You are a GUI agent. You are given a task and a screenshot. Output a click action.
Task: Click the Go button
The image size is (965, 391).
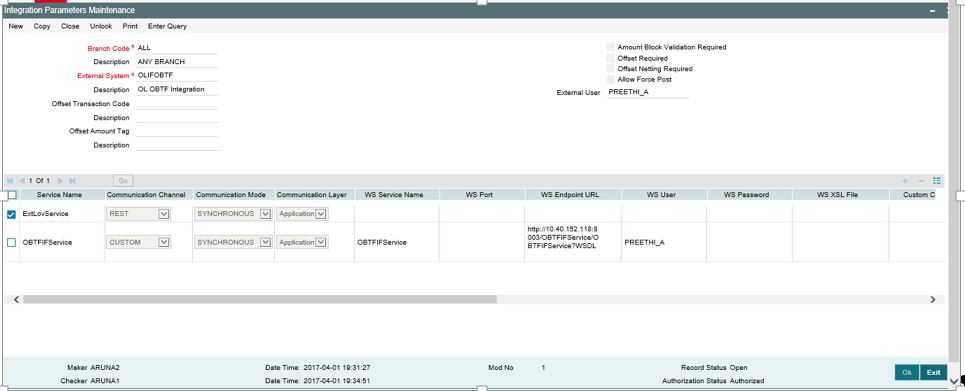pos(123,181)
